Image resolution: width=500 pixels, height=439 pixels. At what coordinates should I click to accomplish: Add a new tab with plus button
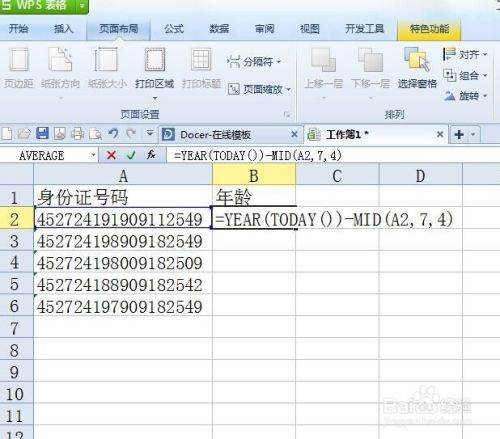pyautogui.click(x=459, y=135)
